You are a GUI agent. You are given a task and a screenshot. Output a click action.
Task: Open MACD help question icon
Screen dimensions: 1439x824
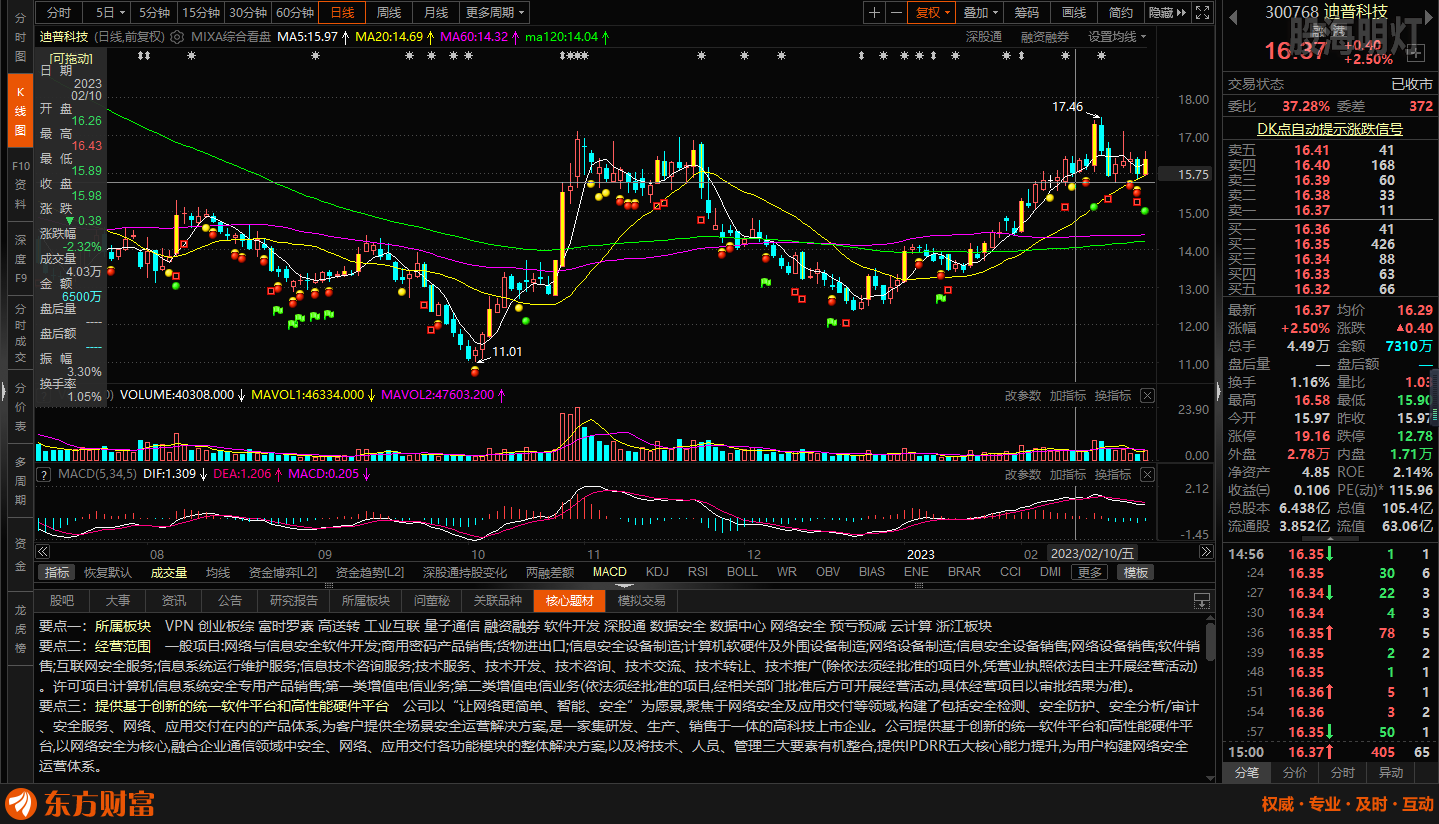[44, 474]
